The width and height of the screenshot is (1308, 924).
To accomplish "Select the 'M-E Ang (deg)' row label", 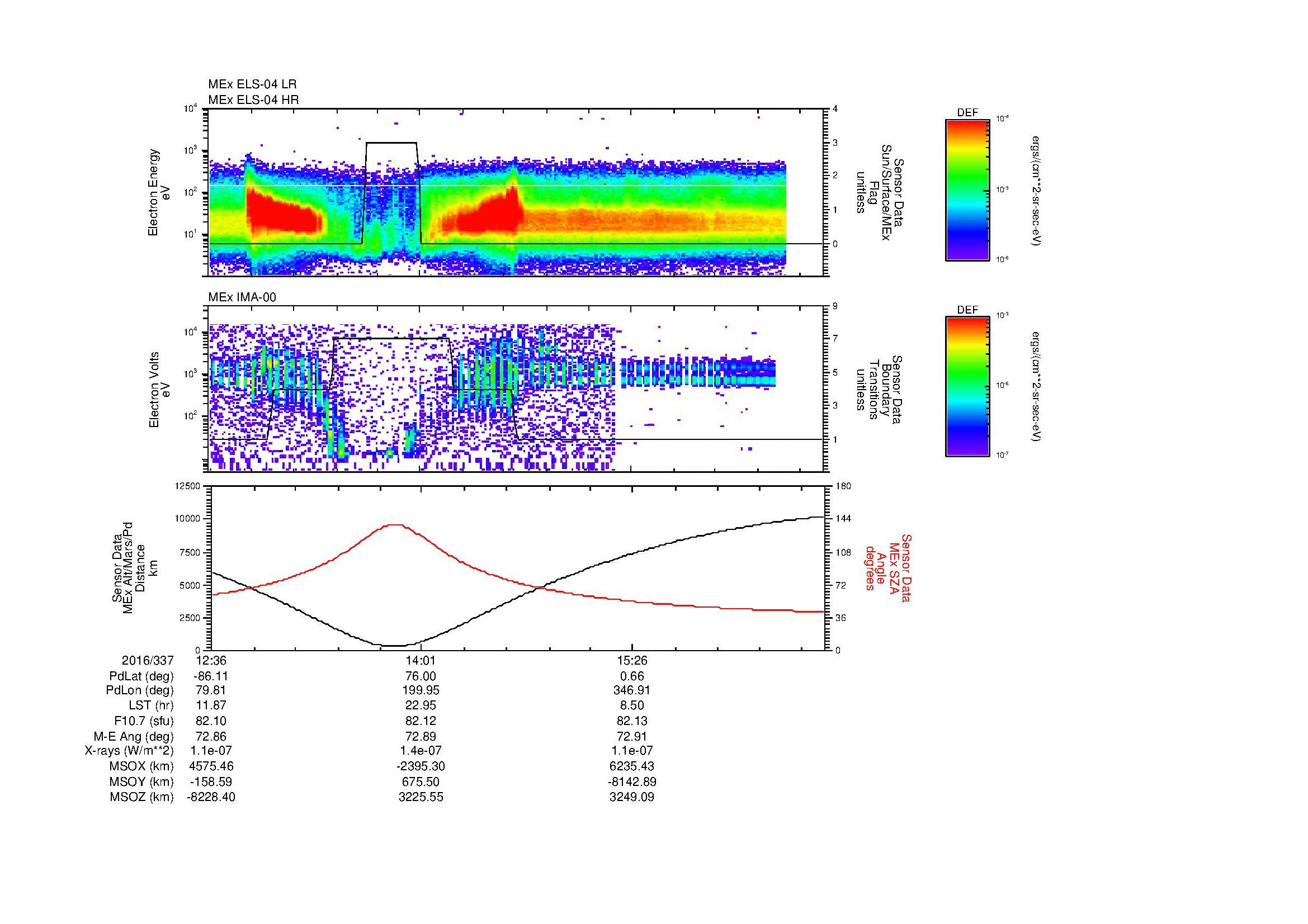I will point(133,736).
